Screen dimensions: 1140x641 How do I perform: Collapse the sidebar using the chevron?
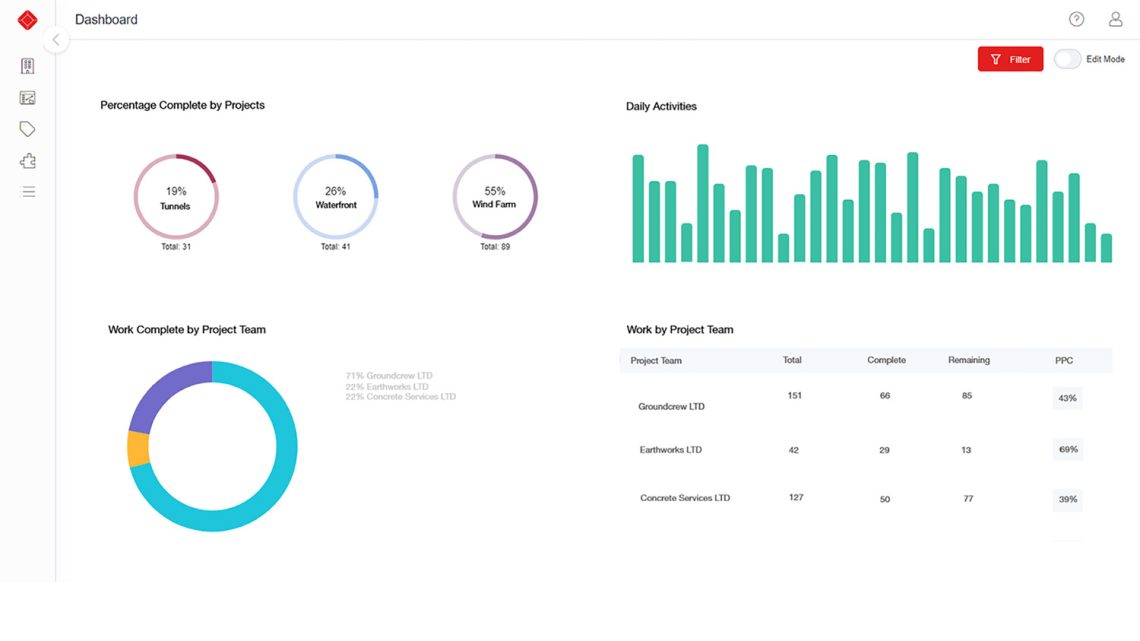(56, 39)
